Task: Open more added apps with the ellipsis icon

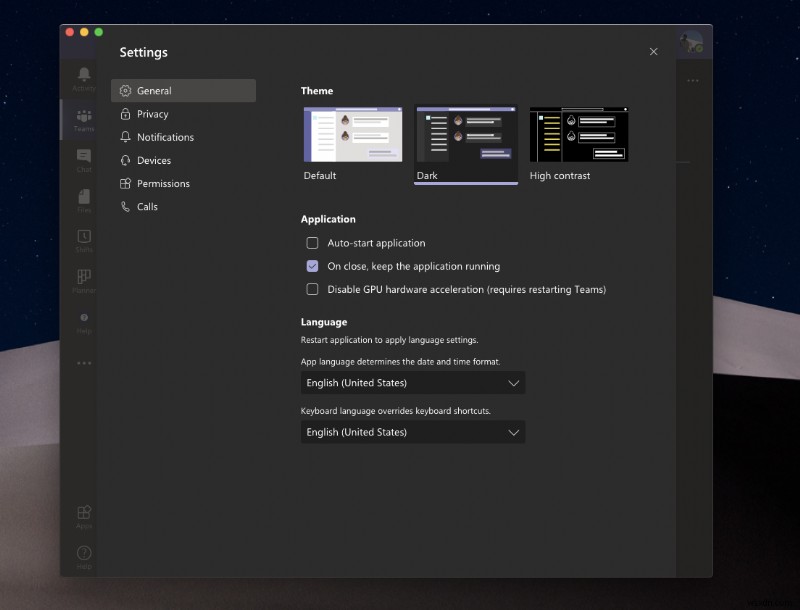Action: pyautogui.click(x=84, y=363)
